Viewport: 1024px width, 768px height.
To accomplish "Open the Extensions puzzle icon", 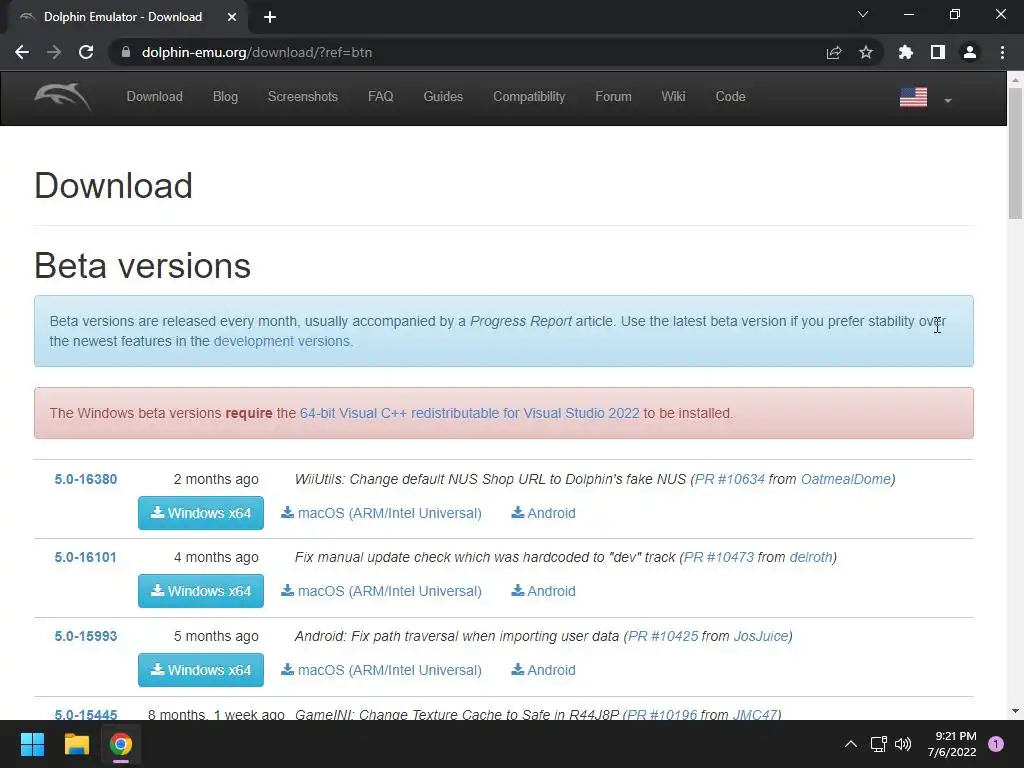I will click(x=905, y=52).
